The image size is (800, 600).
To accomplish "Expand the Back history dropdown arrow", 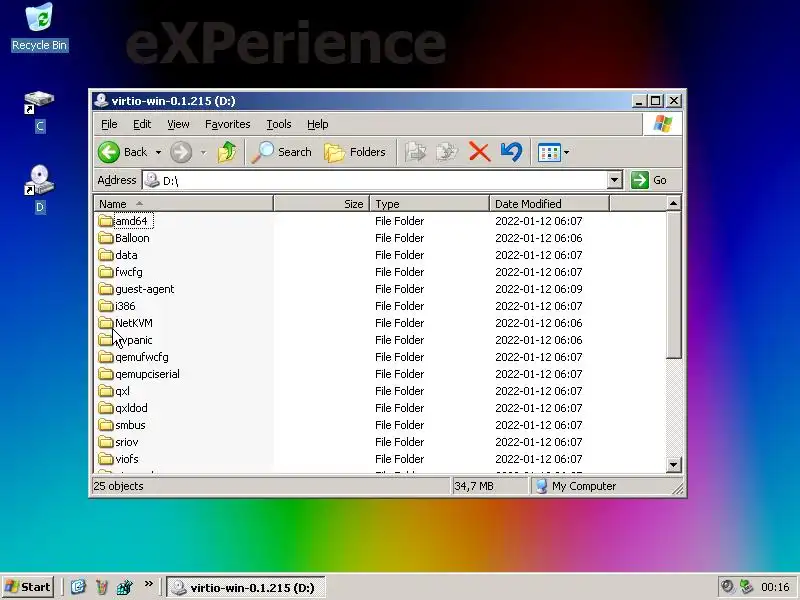I will (x=158, y=152).
